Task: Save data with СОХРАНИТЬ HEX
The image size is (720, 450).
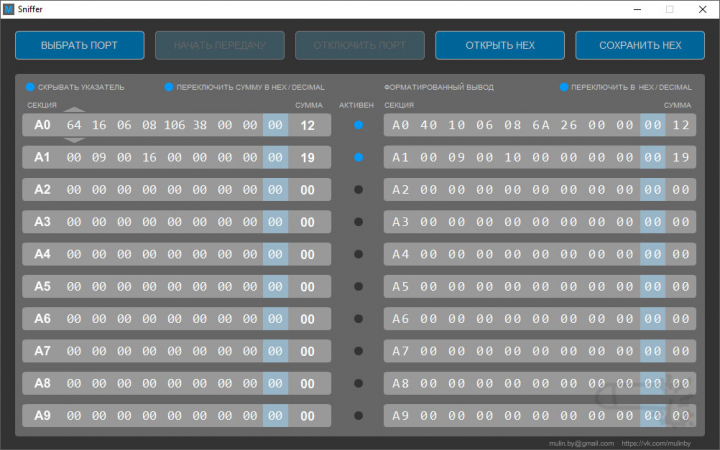Action: (x=640, y=45)
